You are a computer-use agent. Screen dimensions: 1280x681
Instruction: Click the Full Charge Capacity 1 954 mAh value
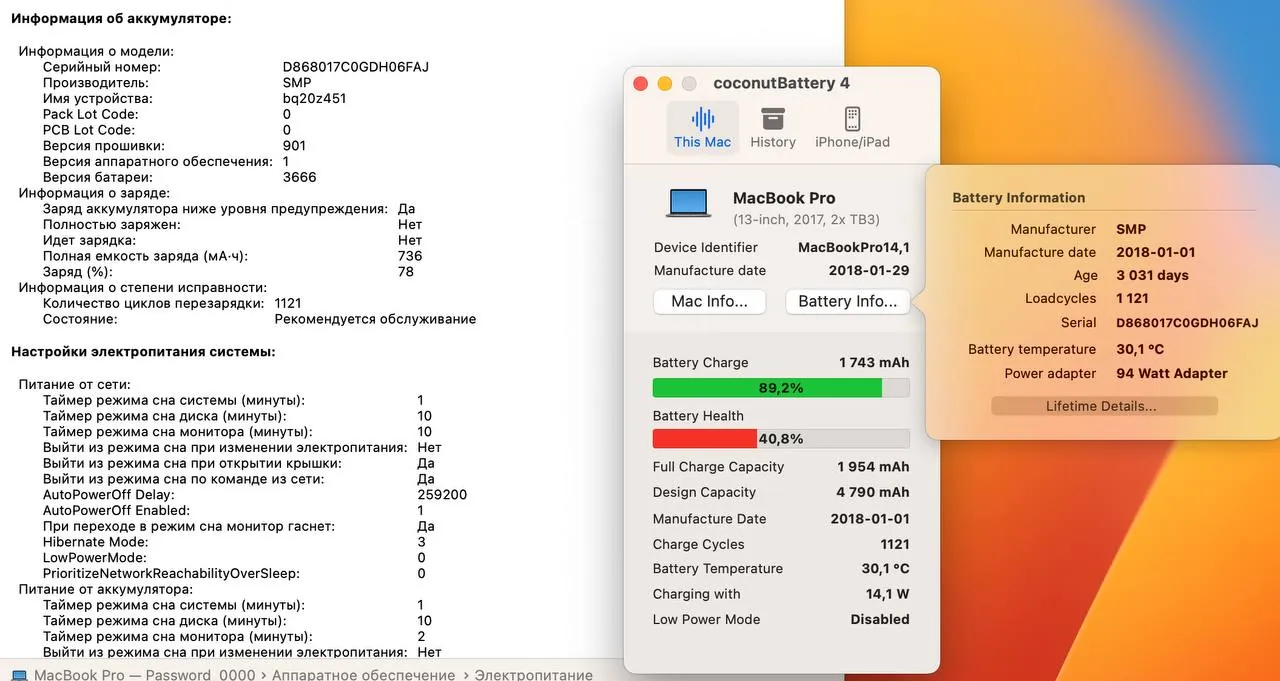pyautogui.click(x=874, y=467)
